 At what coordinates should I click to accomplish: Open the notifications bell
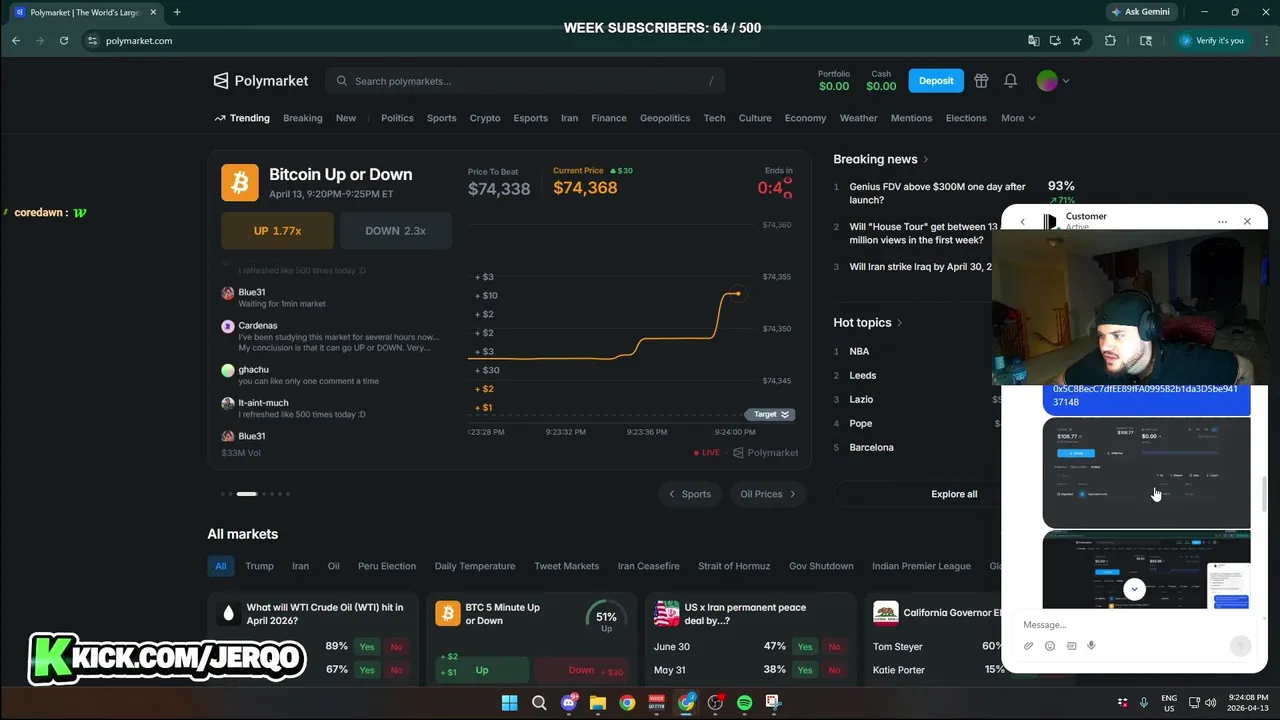click(1011, 81)
